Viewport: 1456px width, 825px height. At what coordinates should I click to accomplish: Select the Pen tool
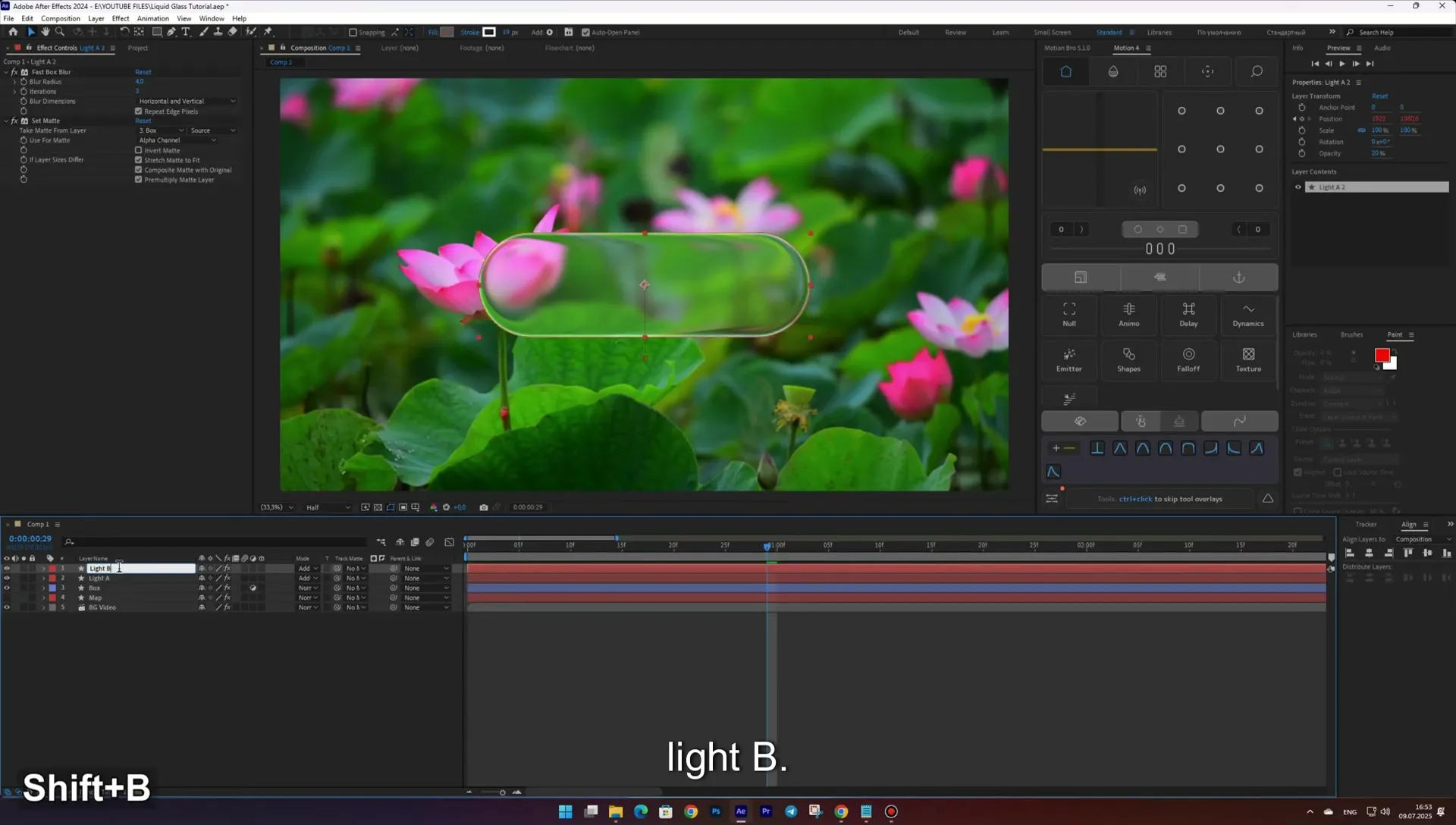point(171,32)
